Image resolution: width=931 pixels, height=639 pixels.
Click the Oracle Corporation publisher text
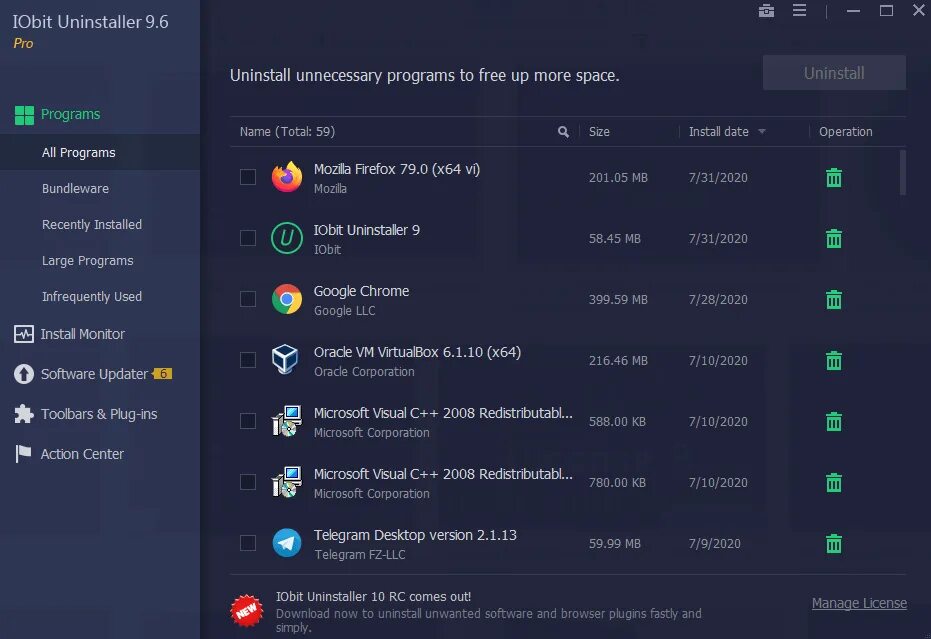click(x=364, y=372)
